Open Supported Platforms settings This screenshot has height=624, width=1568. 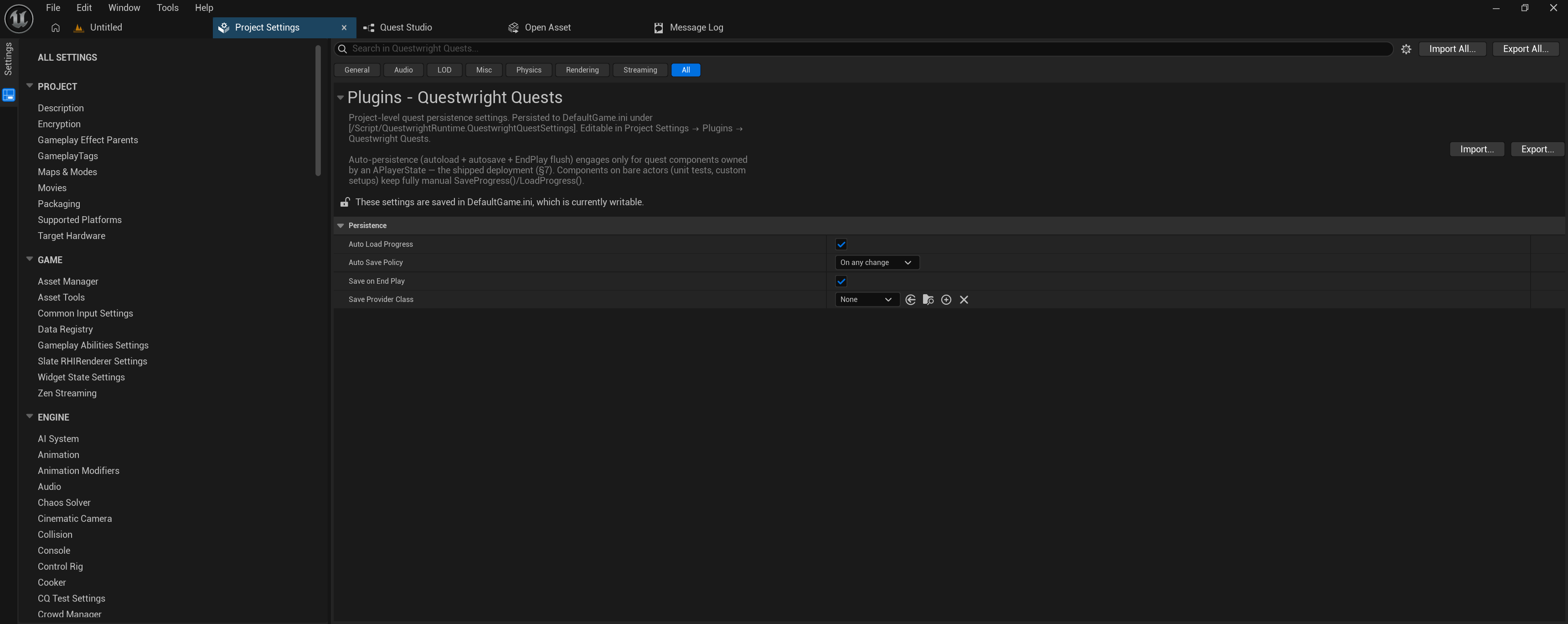pos(80,219)
